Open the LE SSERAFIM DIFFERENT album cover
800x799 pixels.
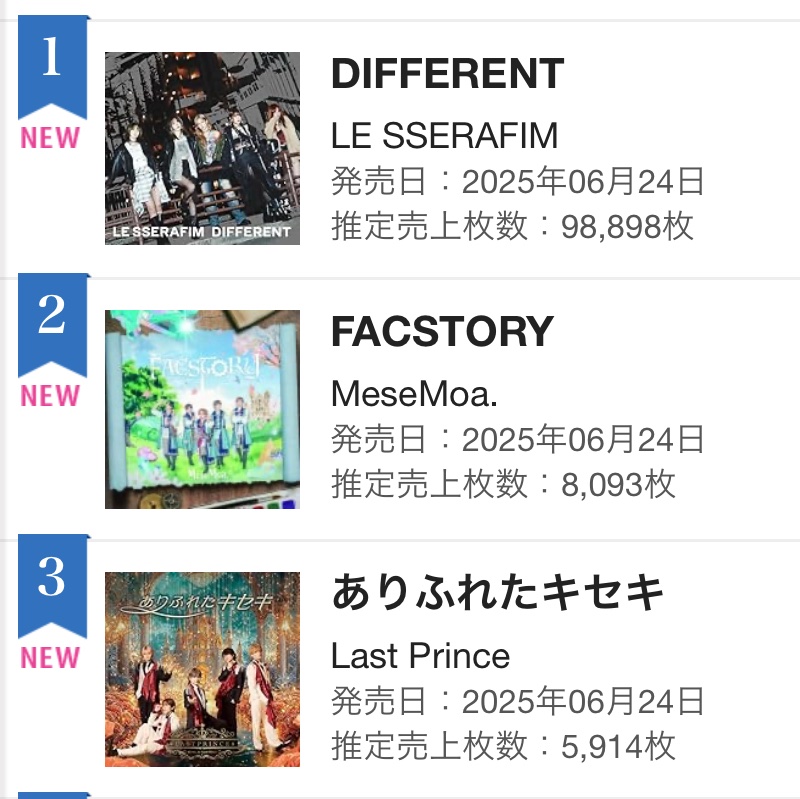[203, 148]
